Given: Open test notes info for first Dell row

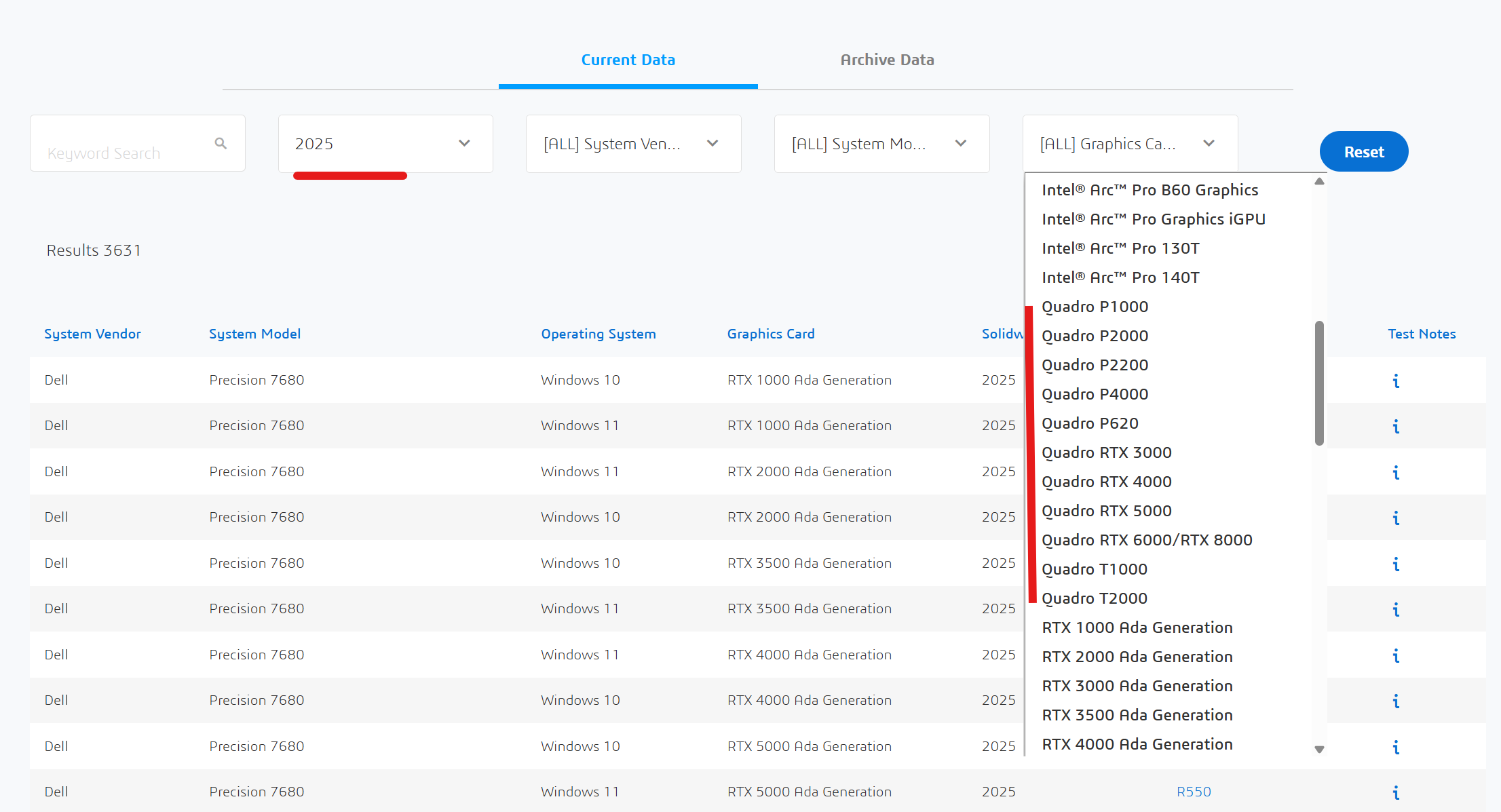Looking at the screenshot, I should 1395,381.
